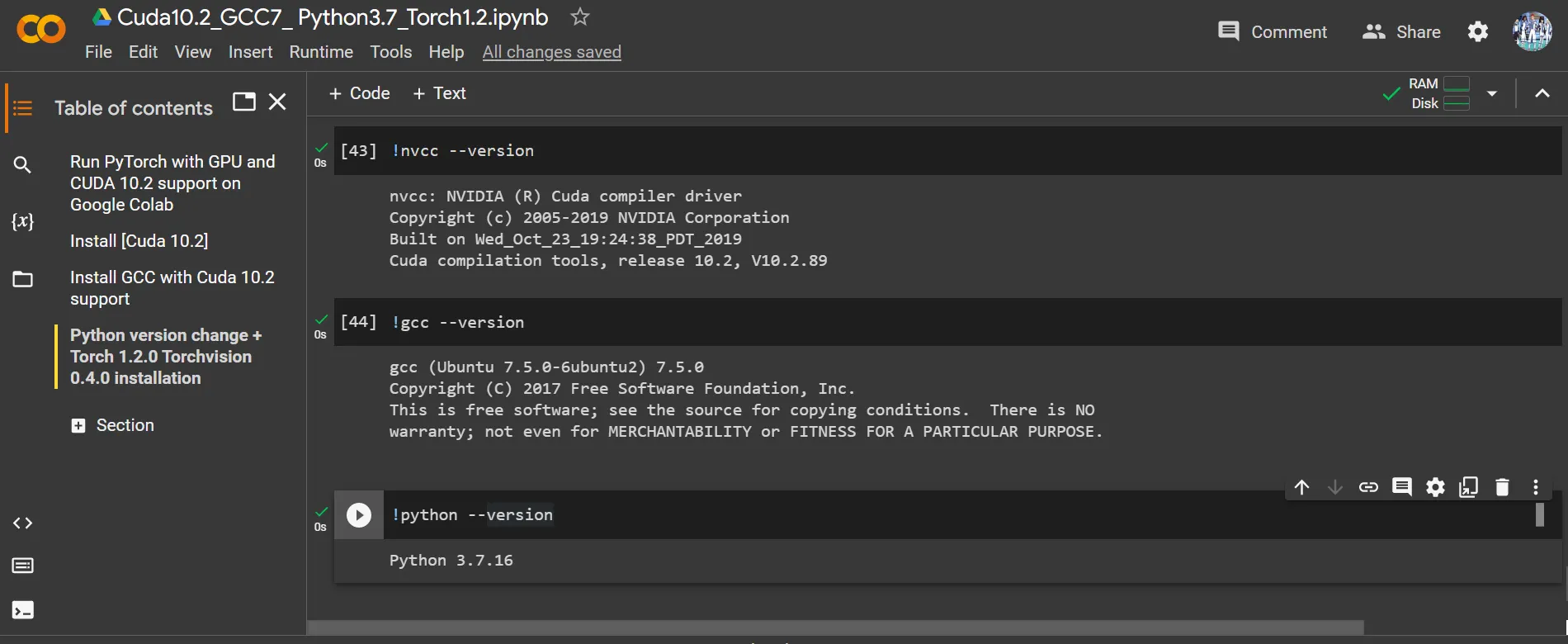Open the Runtime menu
This screenshot has width=1568, height=644.
click(x=321, y=52)
